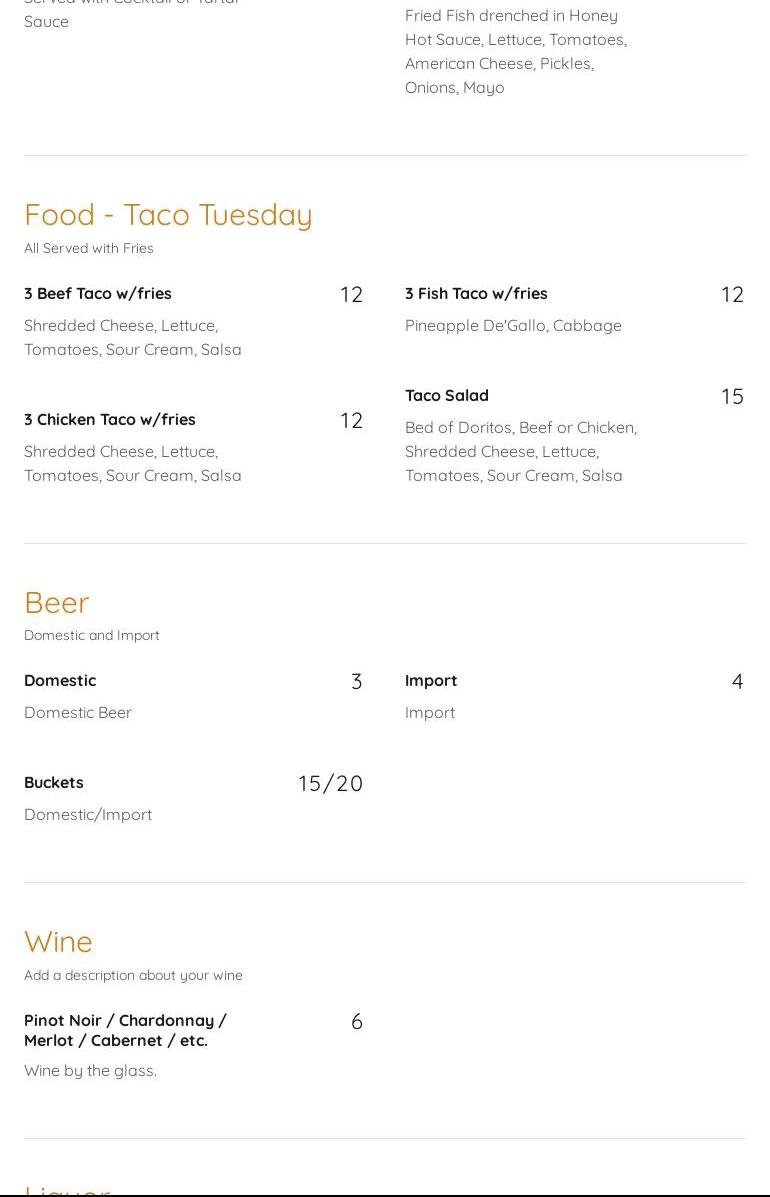This screenshot has height=1197, width=770.
Task: Click "Add a description about your wine" text
Action: [133, 975]
